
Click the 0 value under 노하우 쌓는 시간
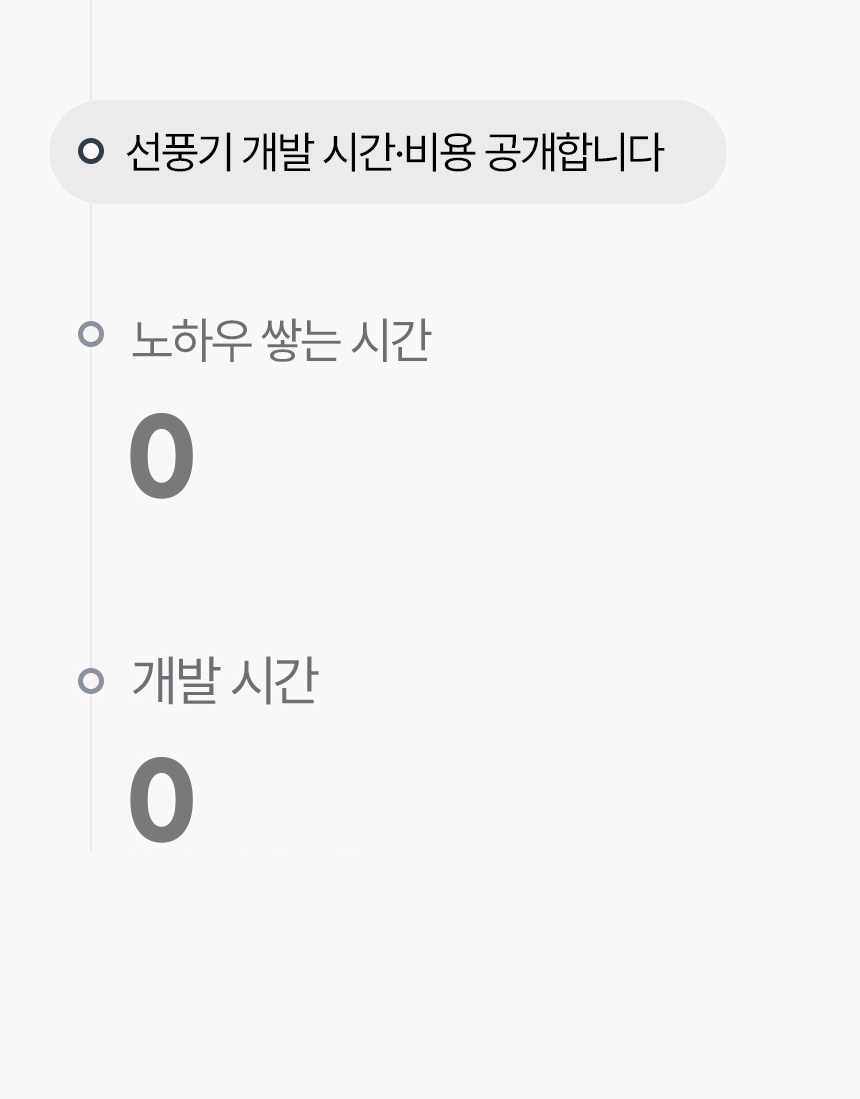coord(161,458)
